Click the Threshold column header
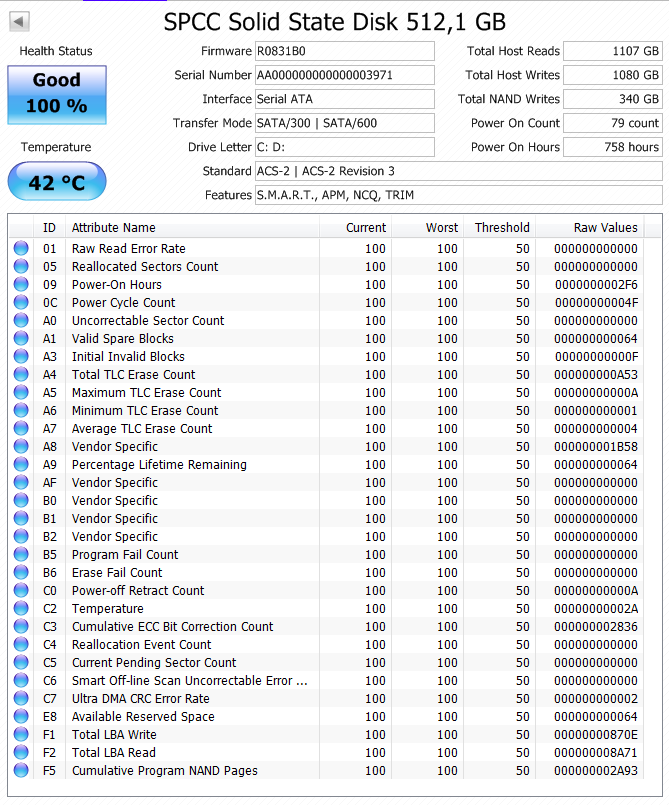 (500, 227)
